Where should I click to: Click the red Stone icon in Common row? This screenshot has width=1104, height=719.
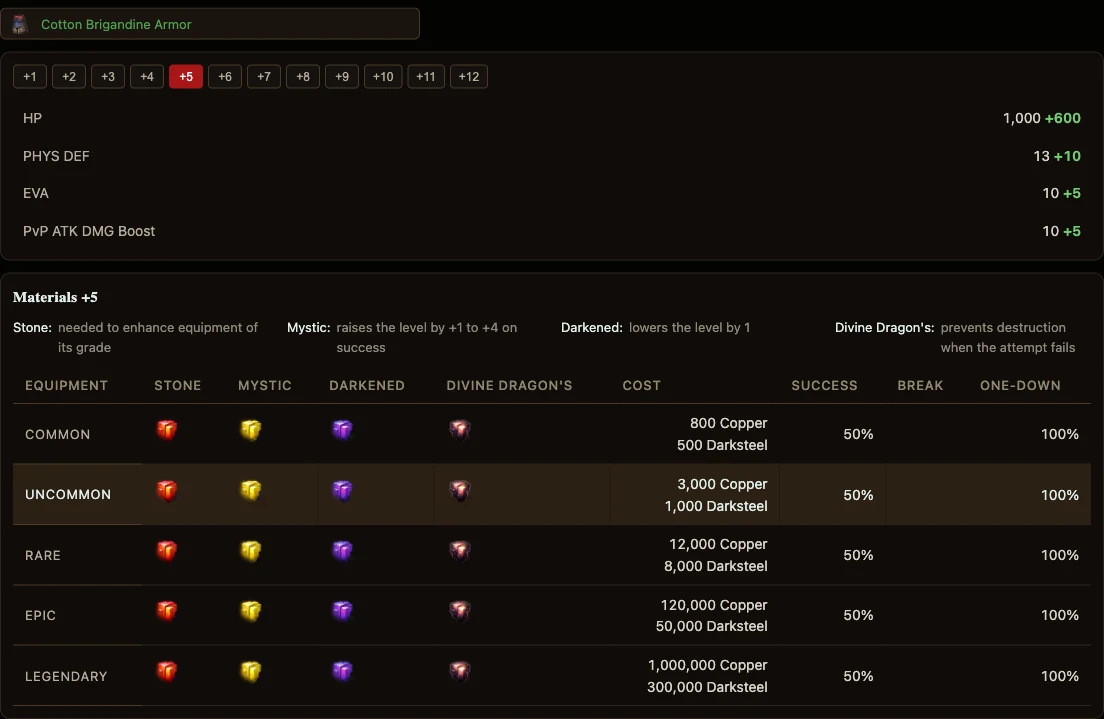167,429
